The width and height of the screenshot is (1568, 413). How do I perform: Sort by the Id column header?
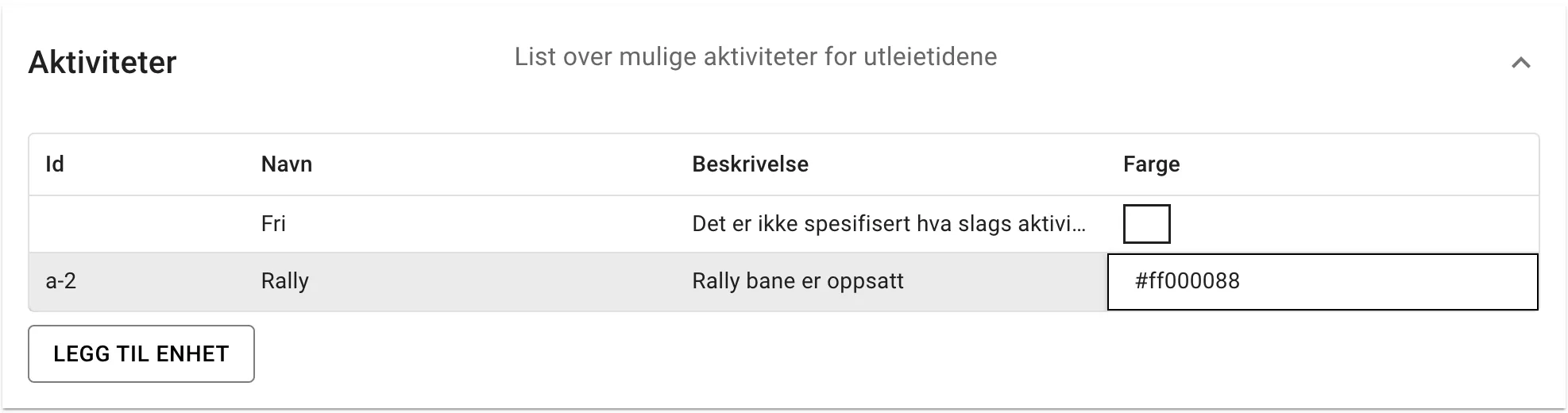pyautogui.click(x=55, y=164)
